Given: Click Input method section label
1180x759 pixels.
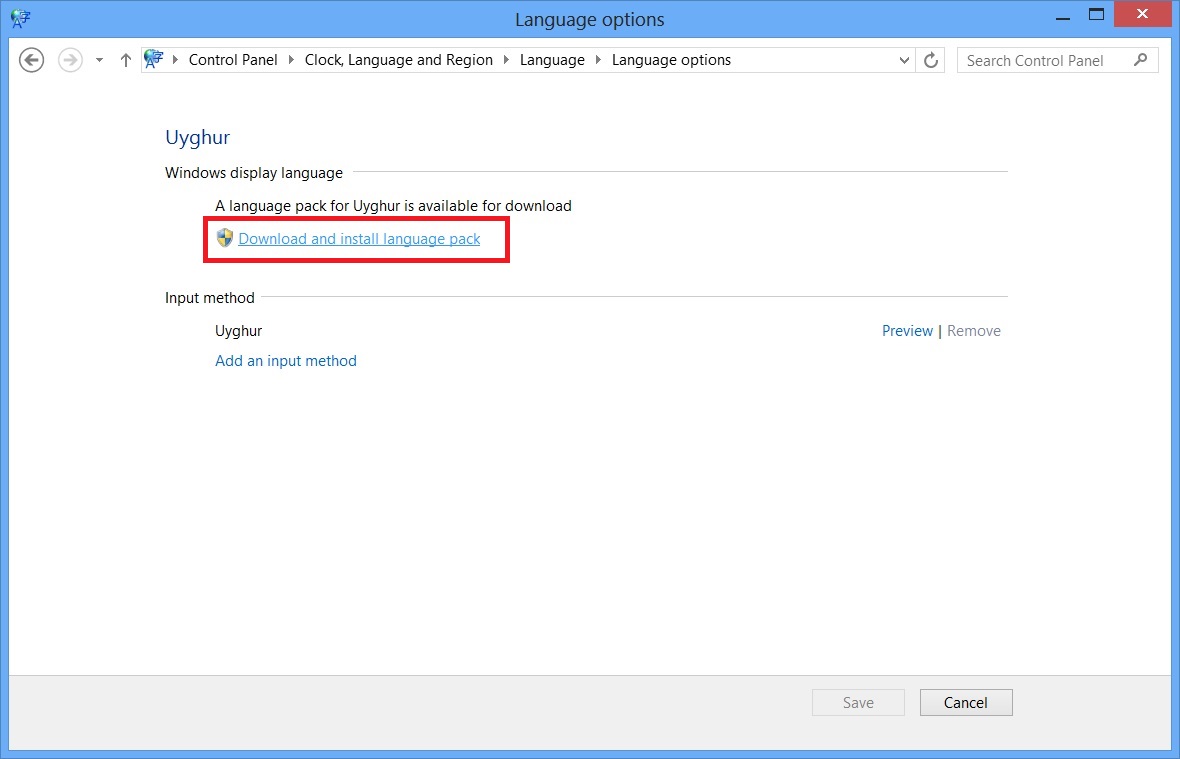Looking at the screenshot, I should [x=209, y=298].
